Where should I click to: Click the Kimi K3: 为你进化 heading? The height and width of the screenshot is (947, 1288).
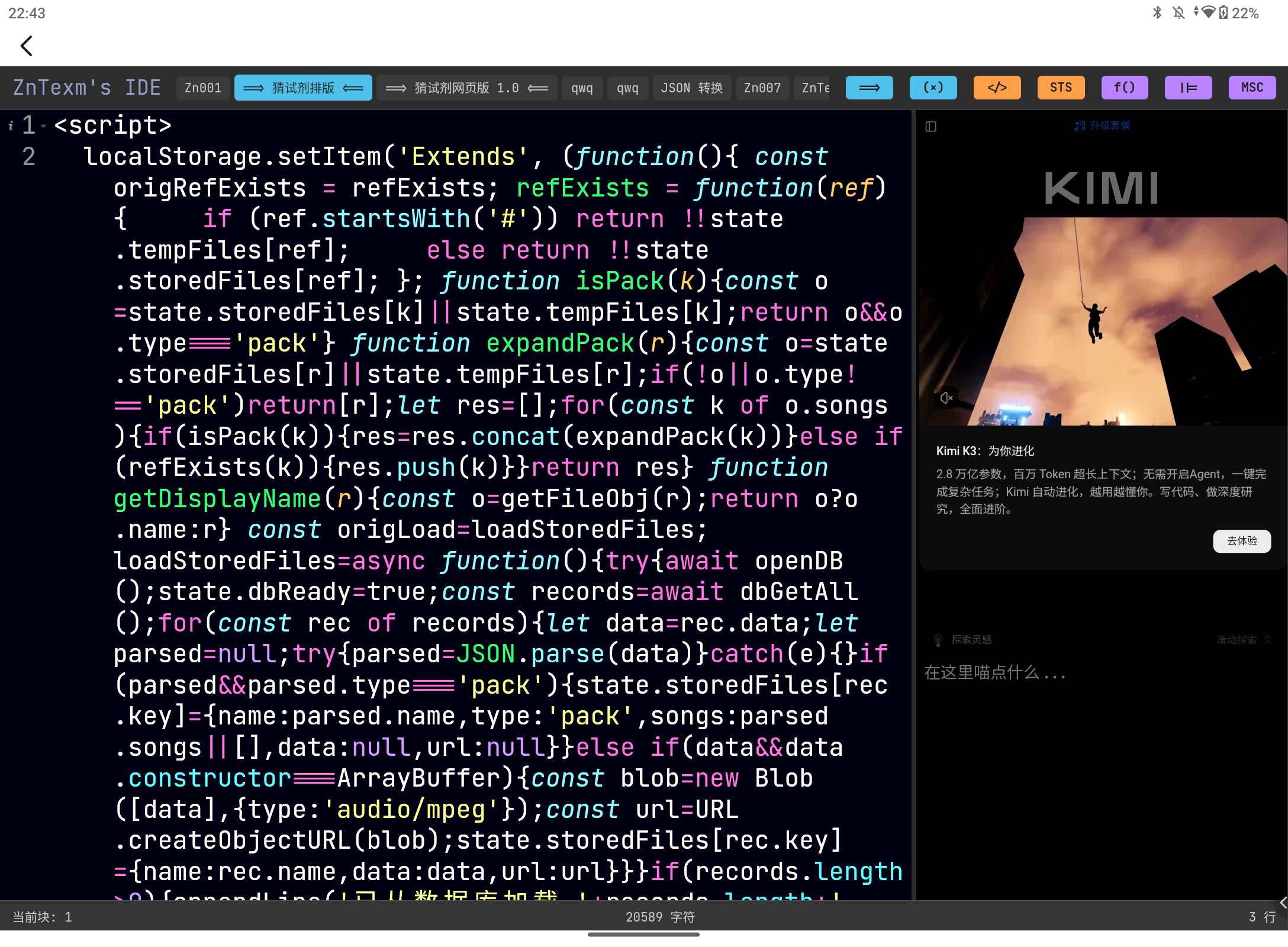point(985,451)
